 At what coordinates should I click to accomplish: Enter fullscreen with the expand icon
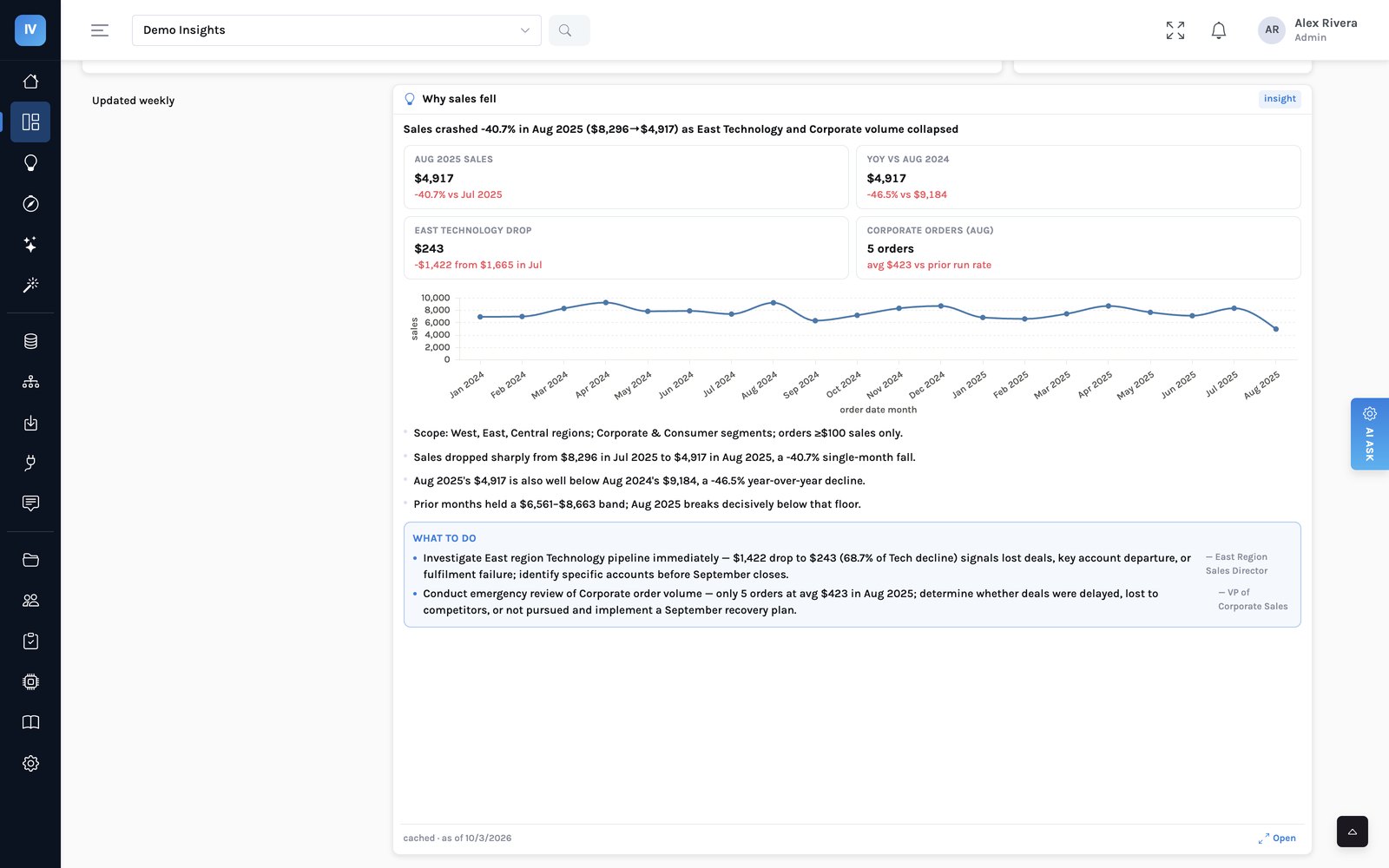tap(1175, 30)
